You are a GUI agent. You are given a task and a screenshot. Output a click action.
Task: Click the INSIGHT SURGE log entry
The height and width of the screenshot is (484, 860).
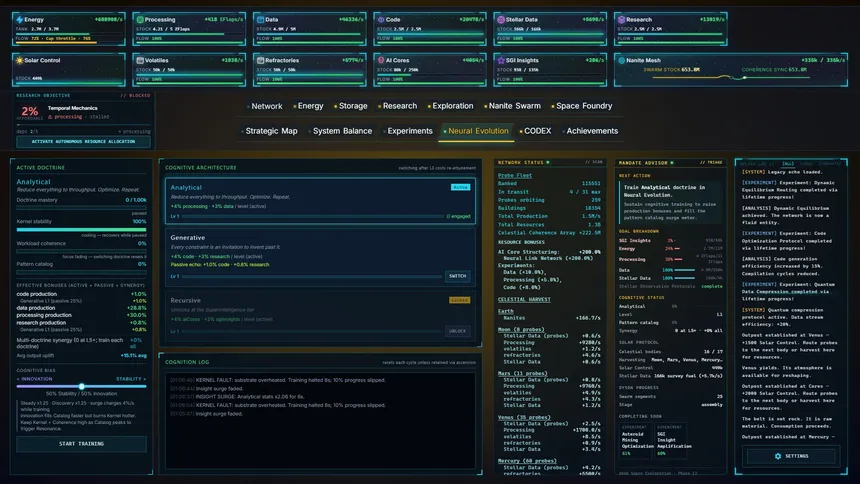(x=237, y=397)
